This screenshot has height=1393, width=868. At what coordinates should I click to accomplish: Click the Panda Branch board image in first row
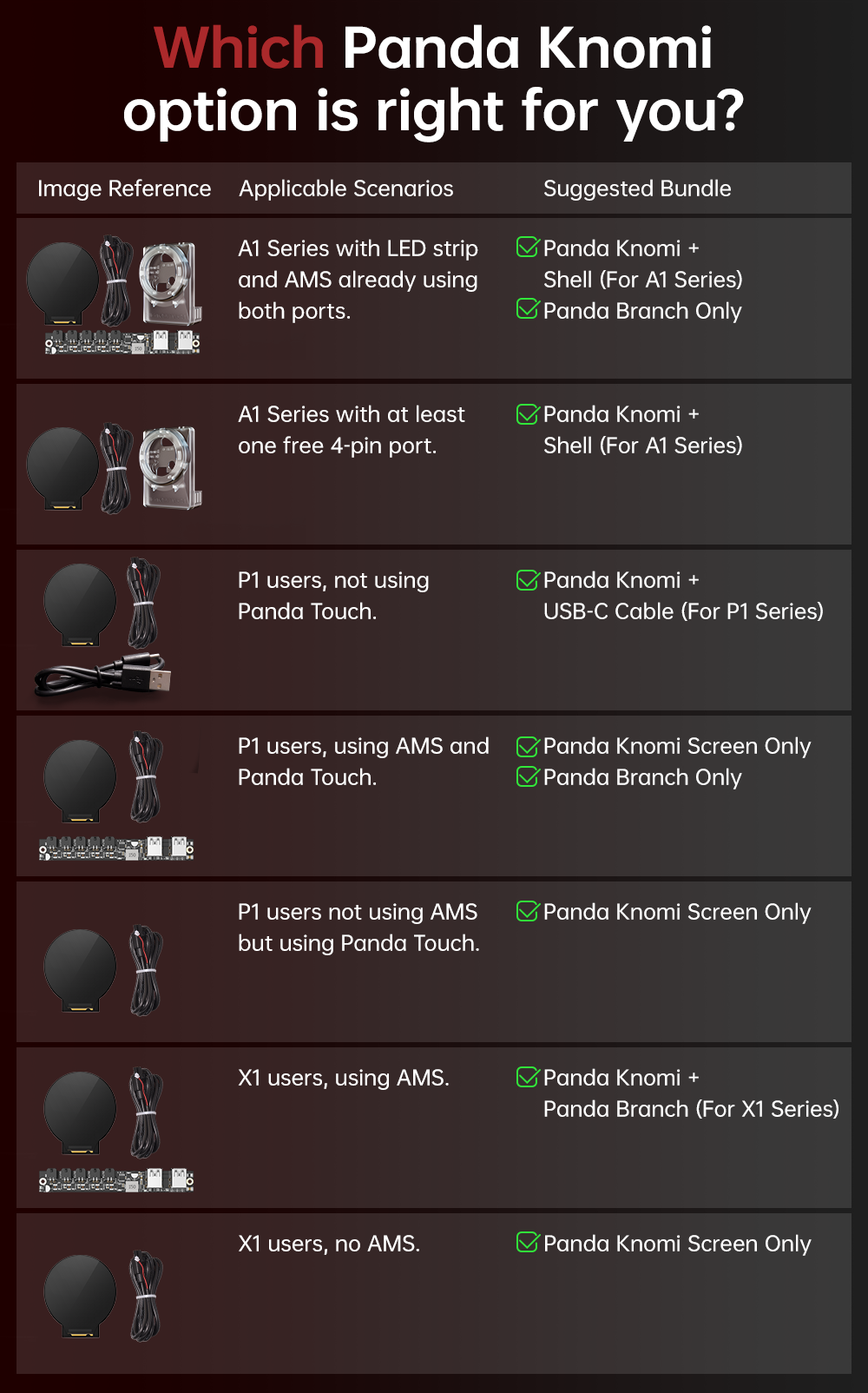[x=122, y=342]
